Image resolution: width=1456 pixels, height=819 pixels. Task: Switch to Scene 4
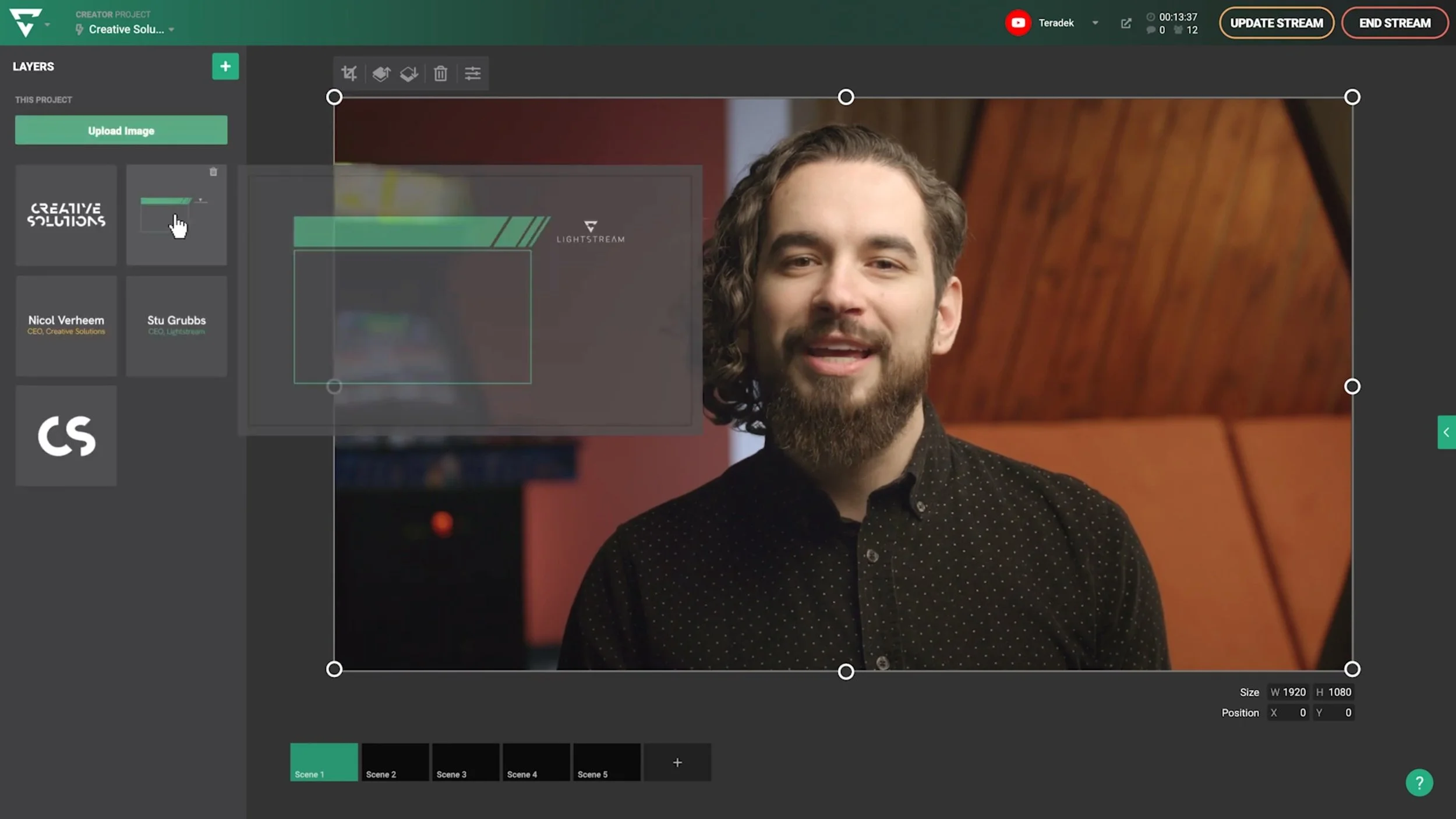tap(536, 762)
